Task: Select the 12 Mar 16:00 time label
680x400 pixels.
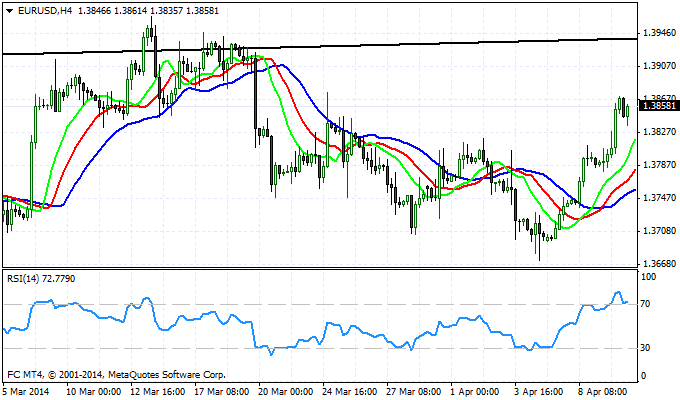Action: point(158,392)
